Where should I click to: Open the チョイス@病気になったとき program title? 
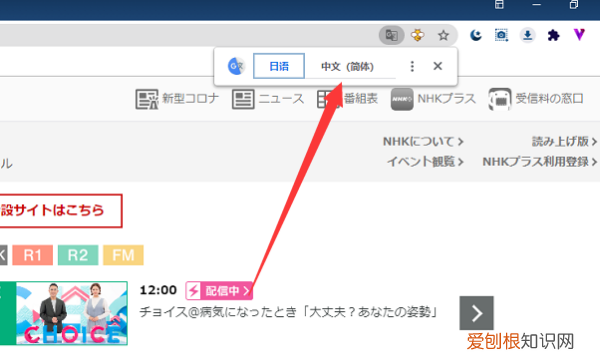(x=289, y=312)
